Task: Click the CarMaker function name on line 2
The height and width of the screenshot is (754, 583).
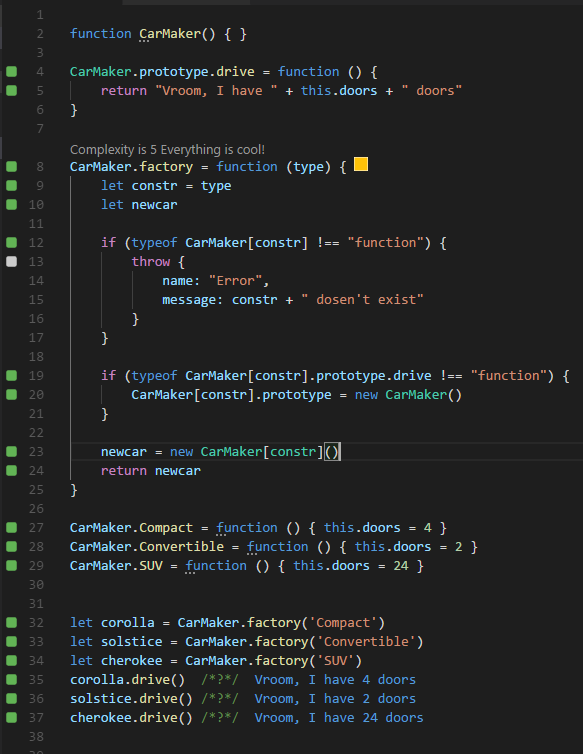Action: coord(170,34)
